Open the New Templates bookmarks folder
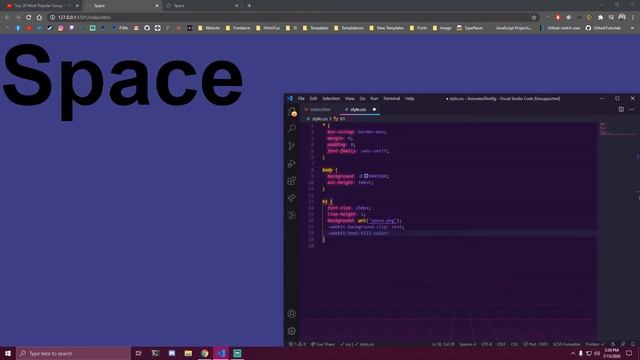 pos(386,28)
